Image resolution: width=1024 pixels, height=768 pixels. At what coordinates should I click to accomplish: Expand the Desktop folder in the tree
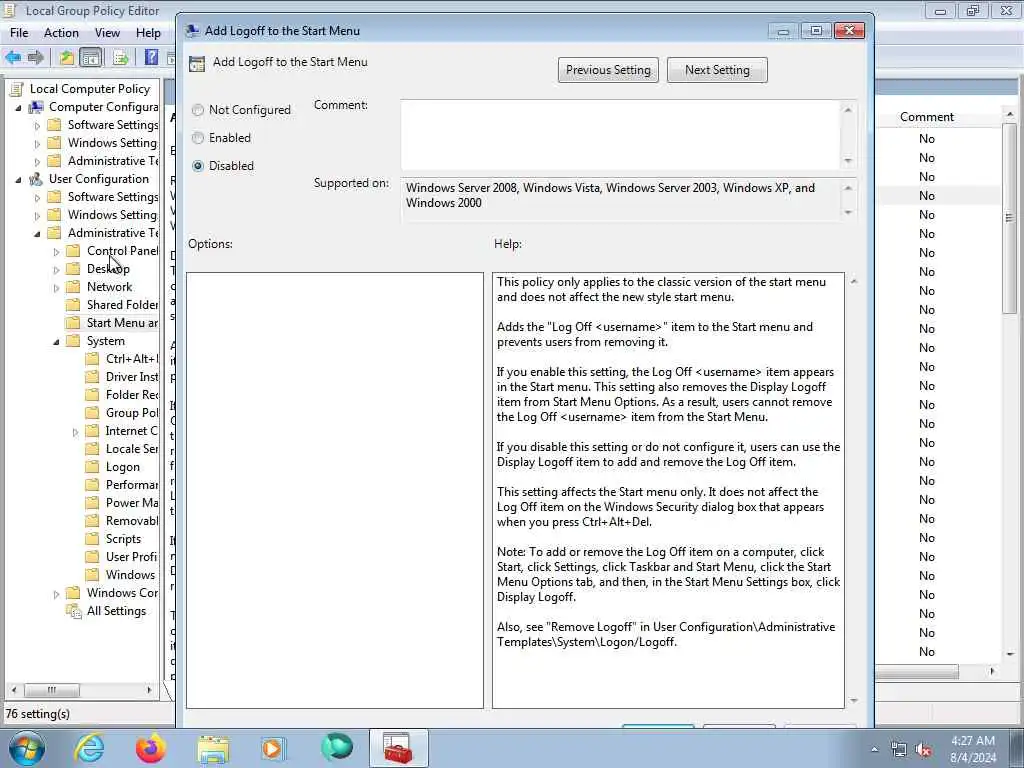click(x=56, y=269)
